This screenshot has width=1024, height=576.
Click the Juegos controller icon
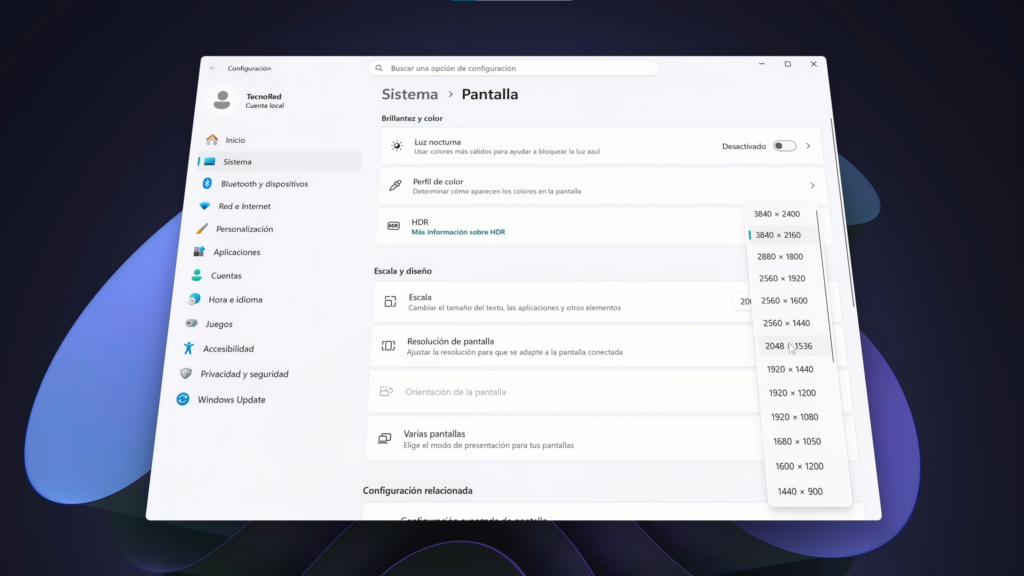coord(191,323)
